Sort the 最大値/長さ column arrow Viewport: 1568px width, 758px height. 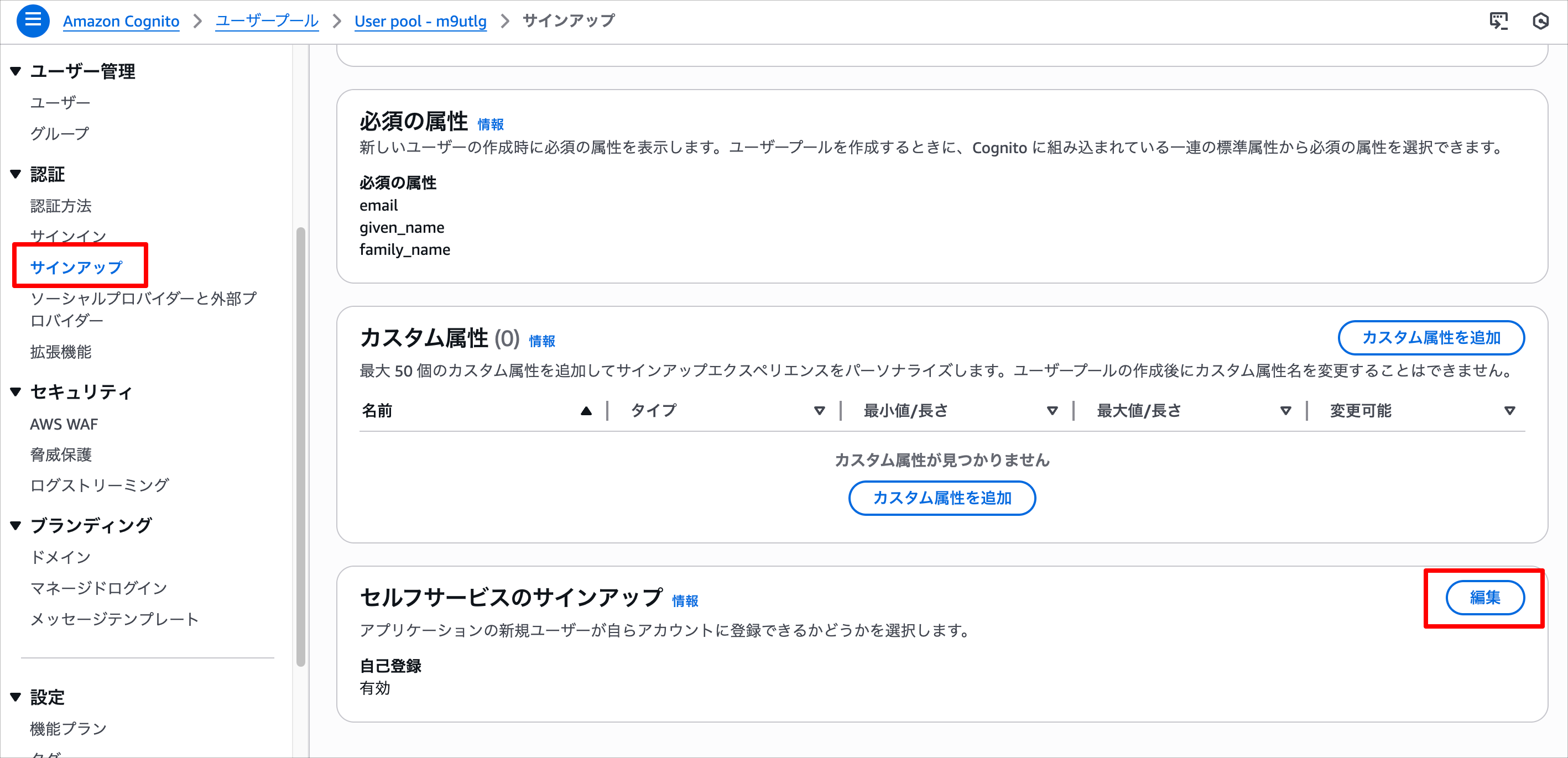[x=1285, y=411]
